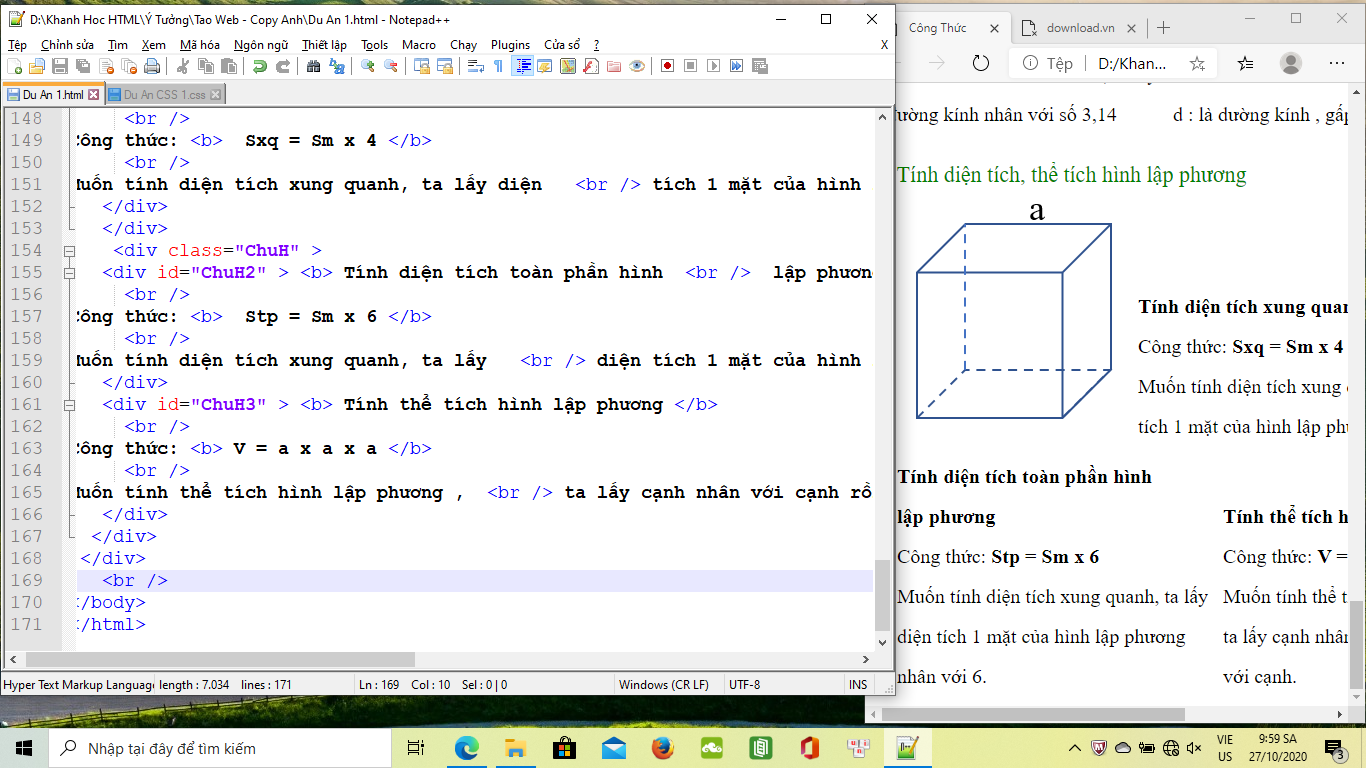Click the Windows search box on taskbar
1366x768 pixels.
[x=220, y=748]
